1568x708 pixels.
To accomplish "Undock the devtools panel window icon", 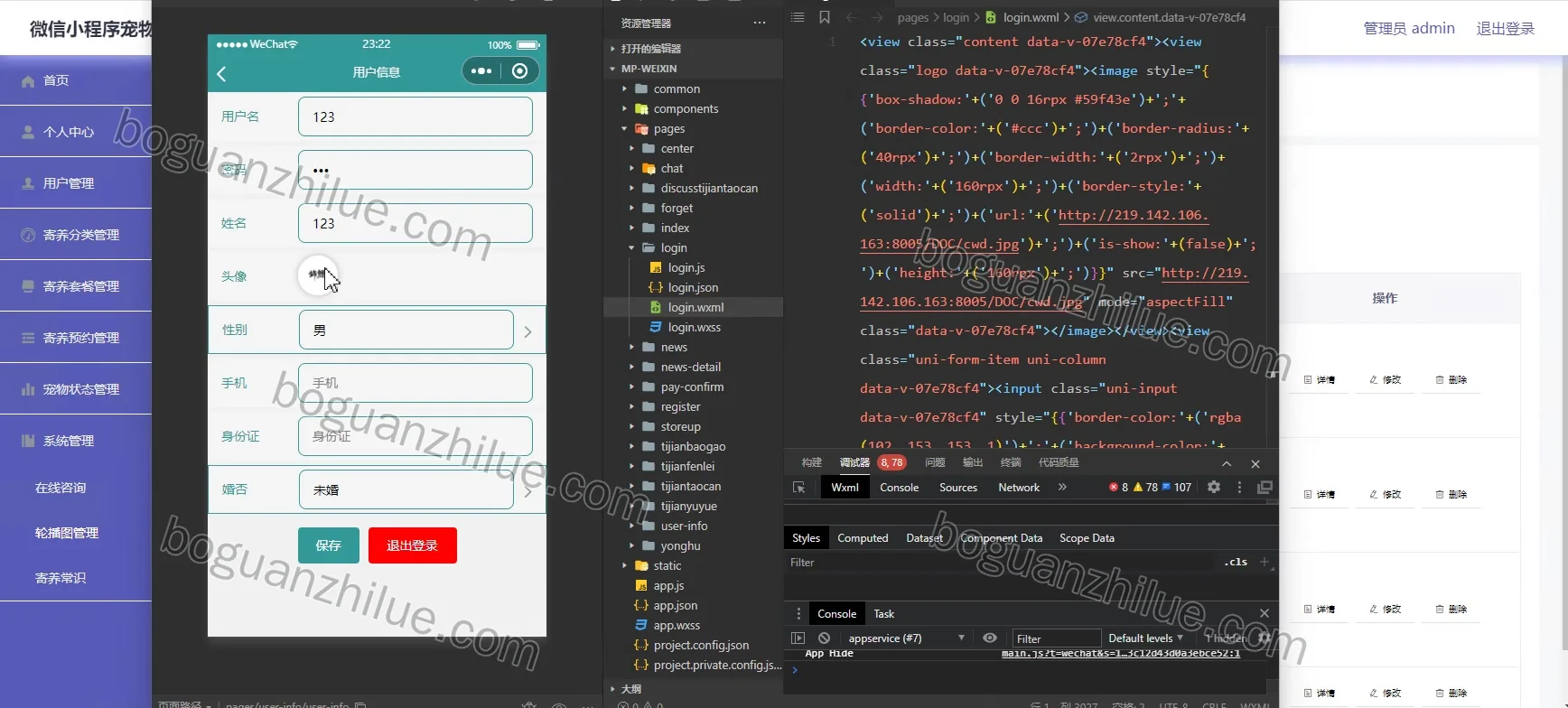I will coord(1265,487).
